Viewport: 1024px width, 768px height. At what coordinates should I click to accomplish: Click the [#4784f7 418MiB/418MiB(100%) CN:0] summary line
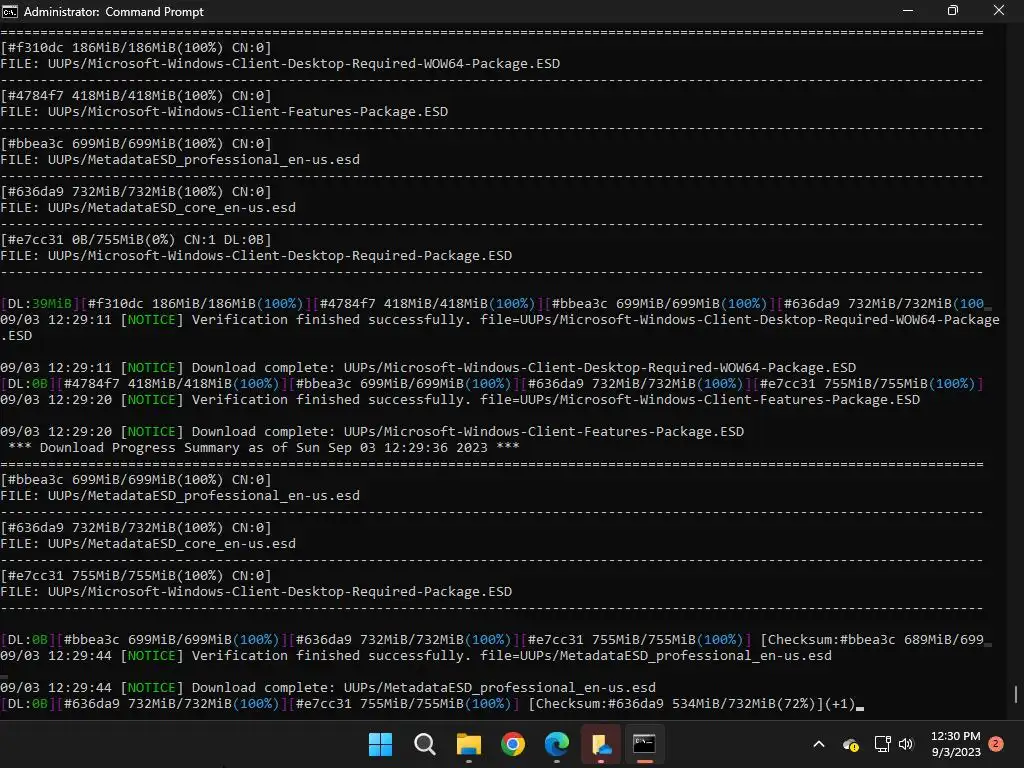pyautogui.click(x=136, y=96)
